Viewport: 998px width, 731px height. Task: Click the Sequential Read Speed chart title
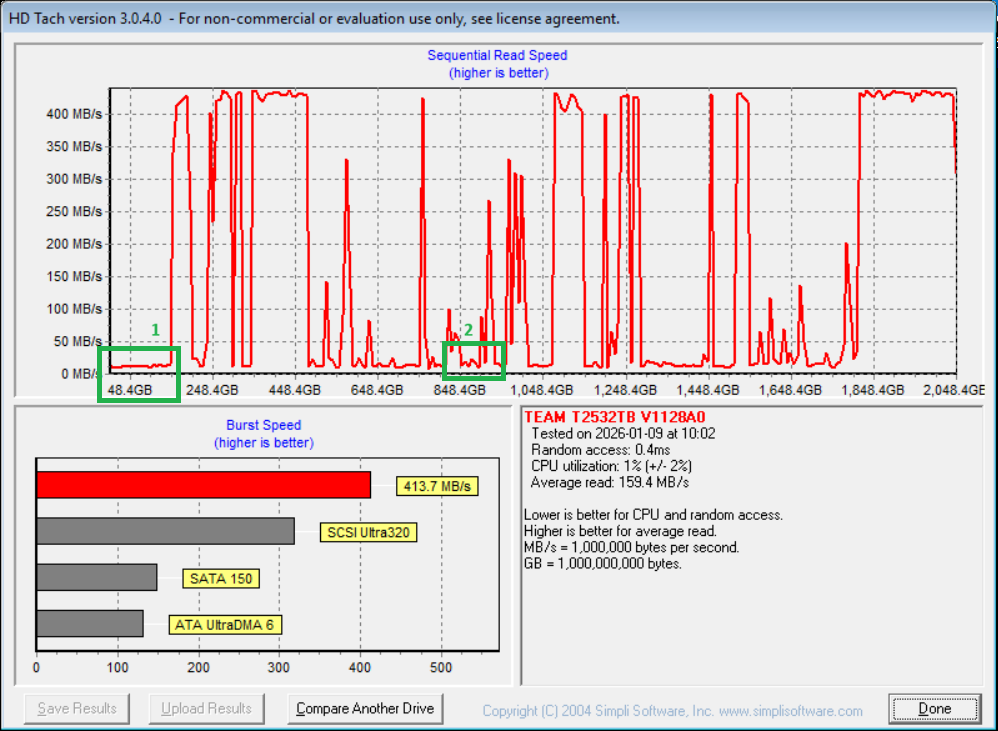(497, 56)
